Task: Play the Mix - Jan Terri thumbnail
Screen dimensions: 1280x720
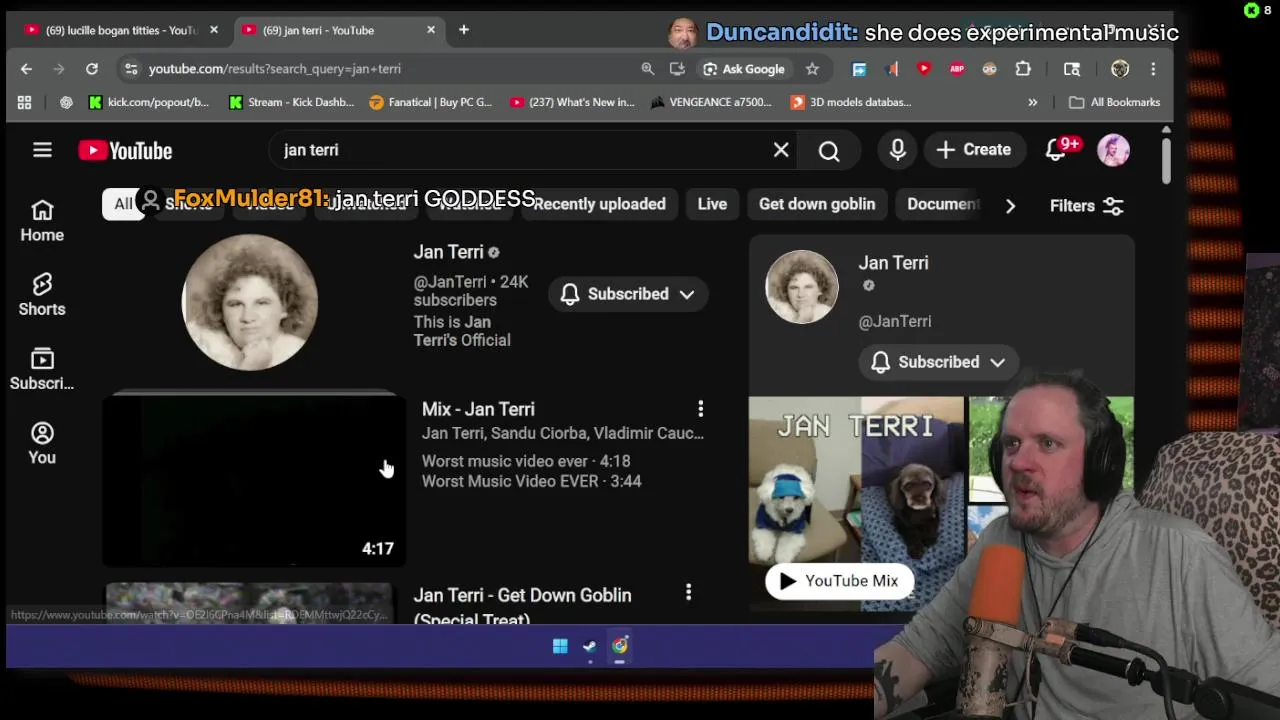Action: [x=254, y=480]
